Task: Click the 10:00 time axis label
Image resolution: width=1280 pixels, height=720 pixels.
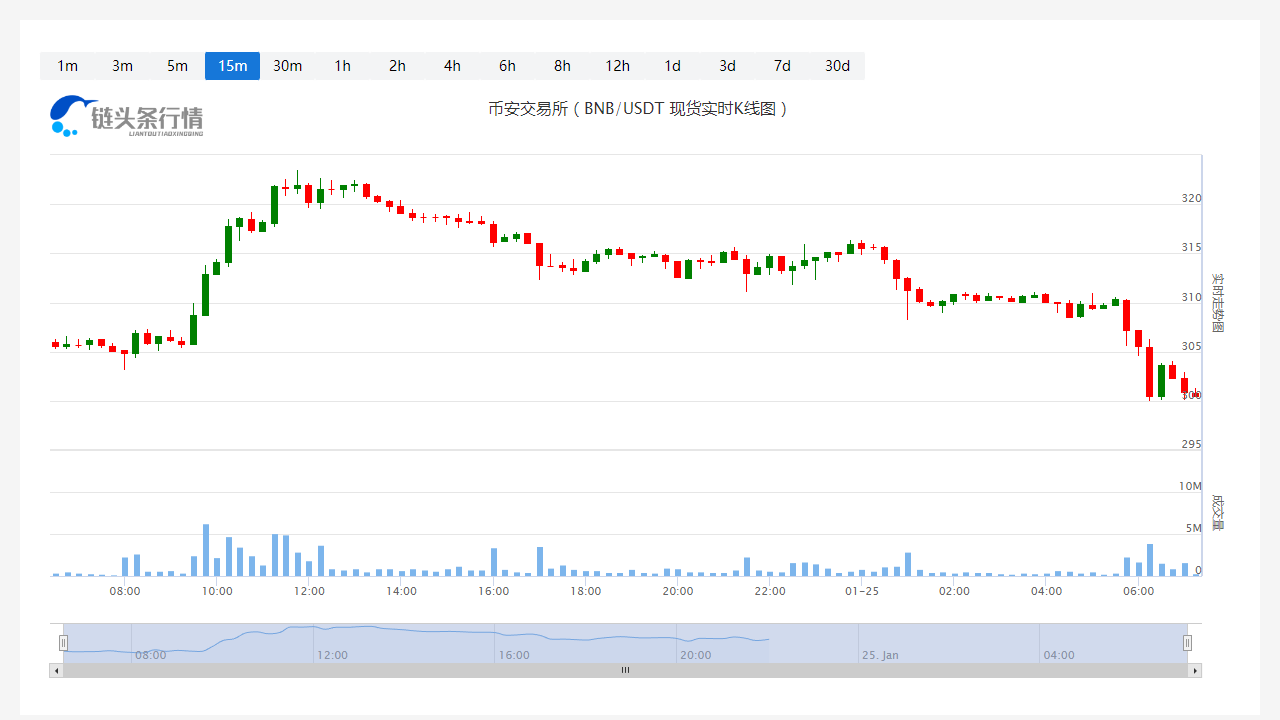Action: [x=217, y=591]
